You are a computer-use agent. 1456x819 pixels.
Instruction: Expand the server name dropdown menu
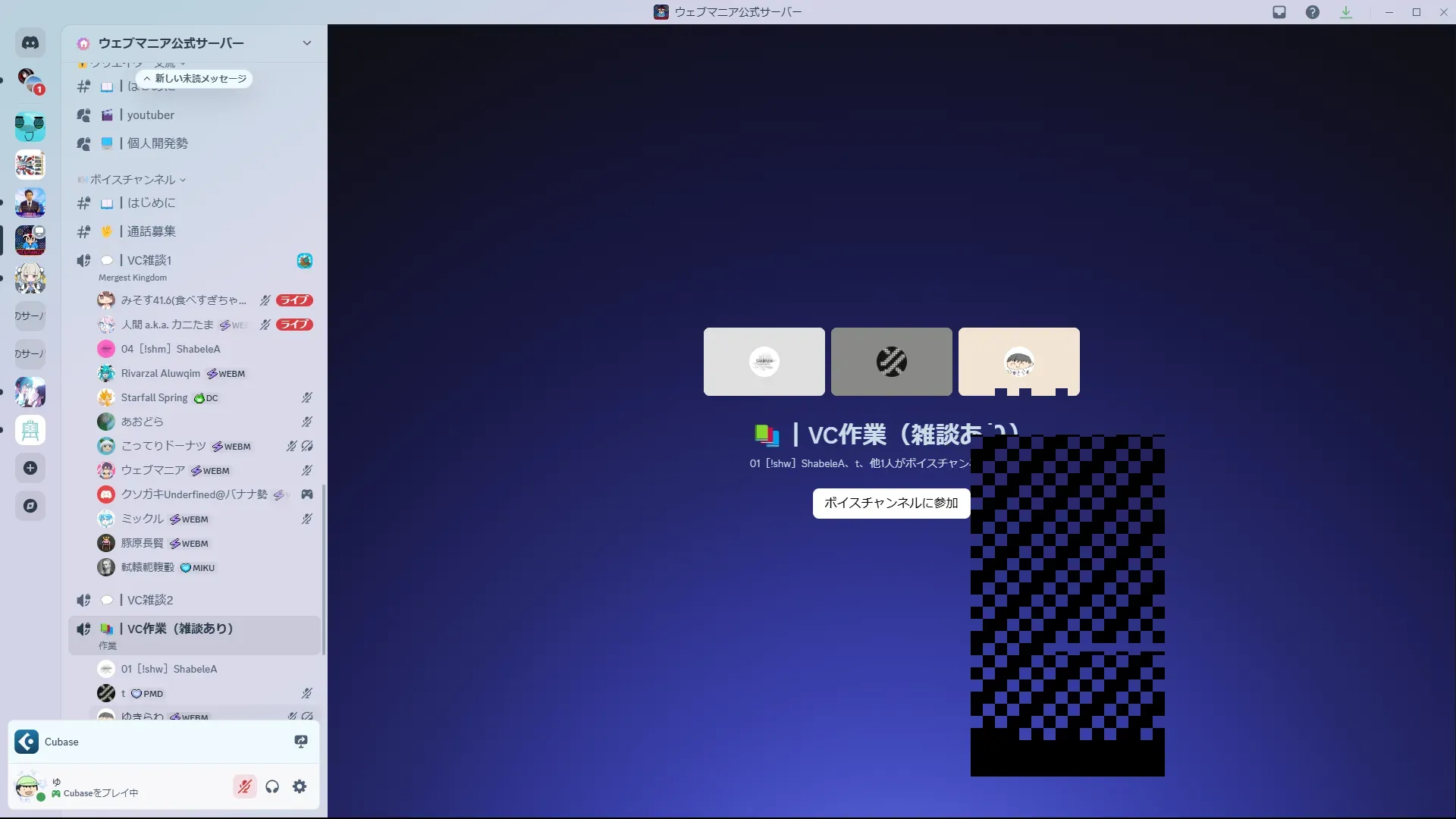coord(306,43)
